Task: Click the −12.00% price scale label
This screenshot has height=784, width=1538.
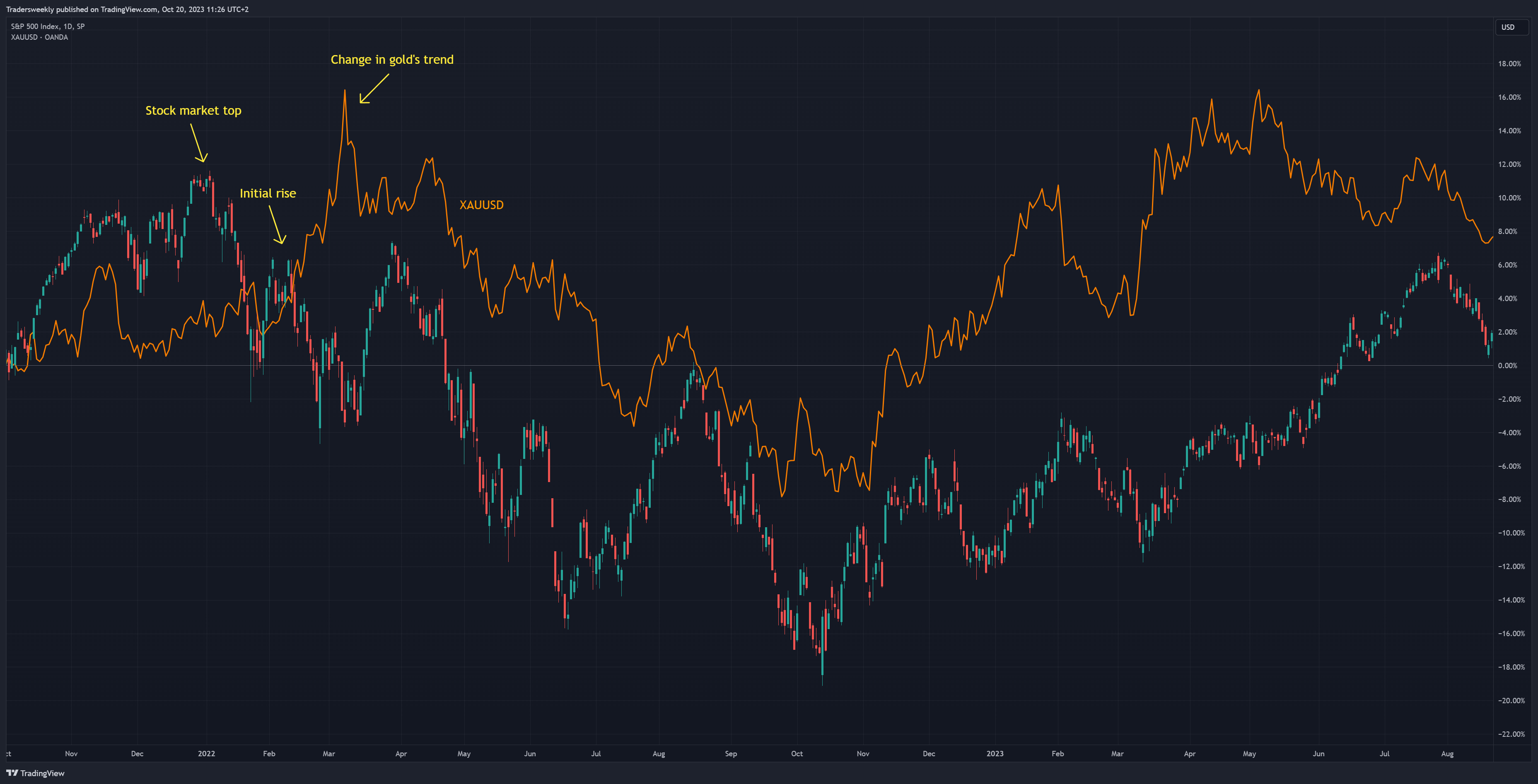Action: [x=1511, y=567]
